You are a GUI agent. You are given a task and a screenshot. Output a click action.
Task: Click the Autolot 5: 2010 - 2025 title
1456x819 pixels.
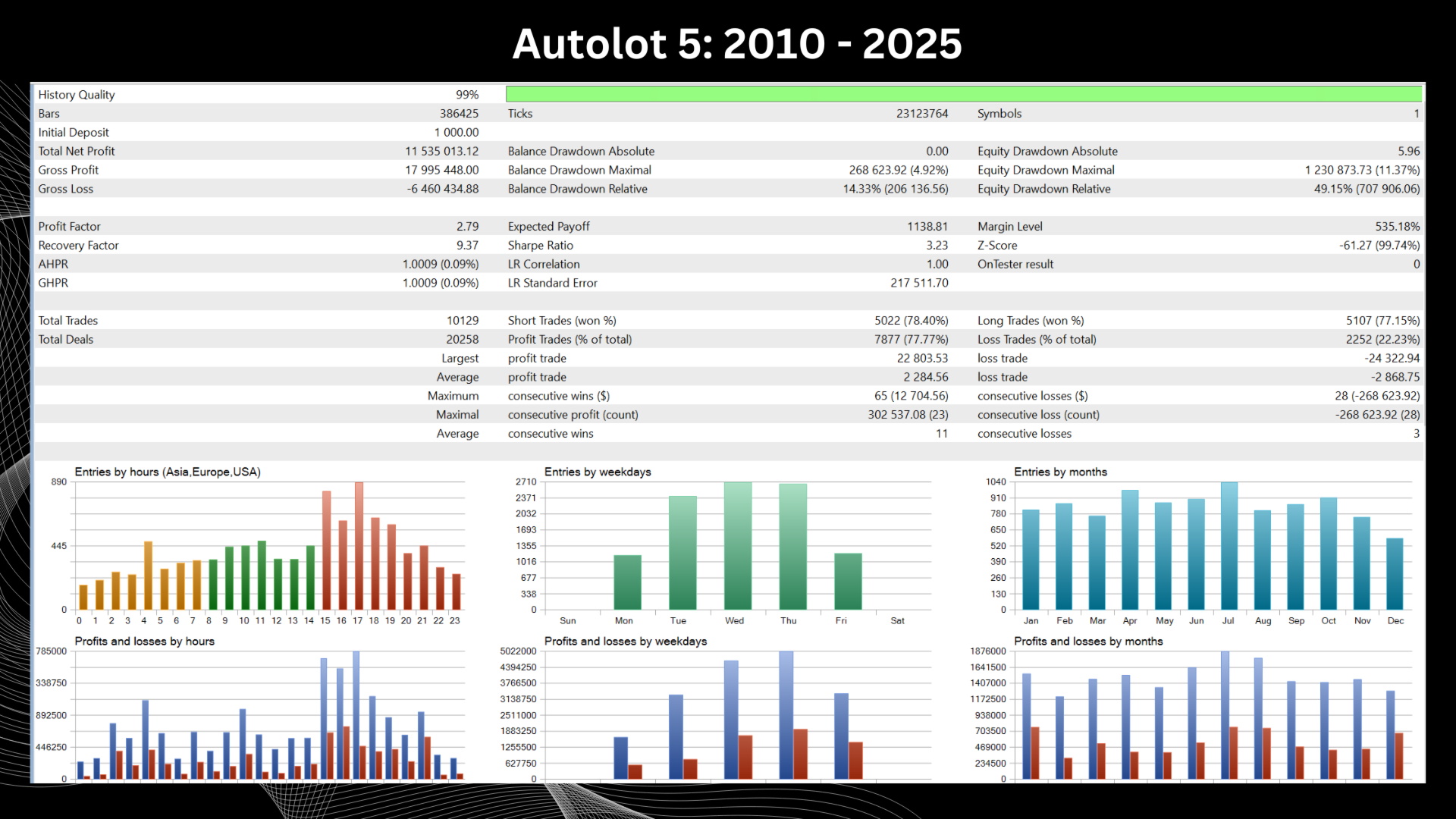click(x=736, y=43)
